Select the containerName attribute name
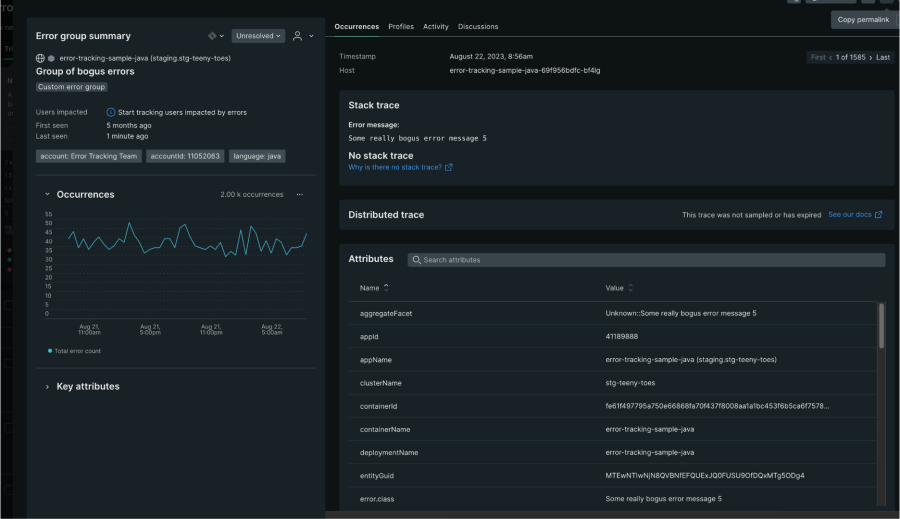 [x=385, y=429]
